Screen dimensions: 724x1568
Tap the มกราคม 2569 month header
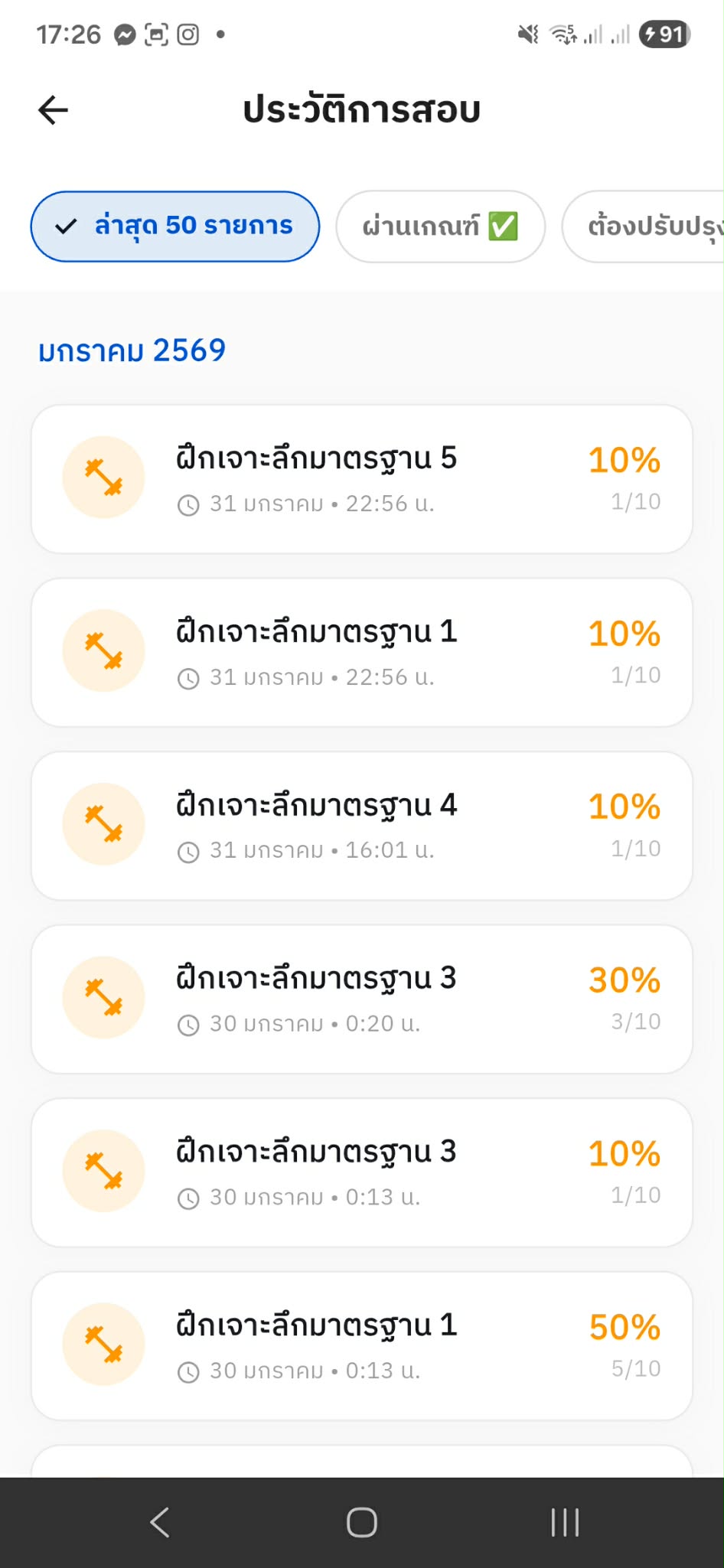(132, 350)
